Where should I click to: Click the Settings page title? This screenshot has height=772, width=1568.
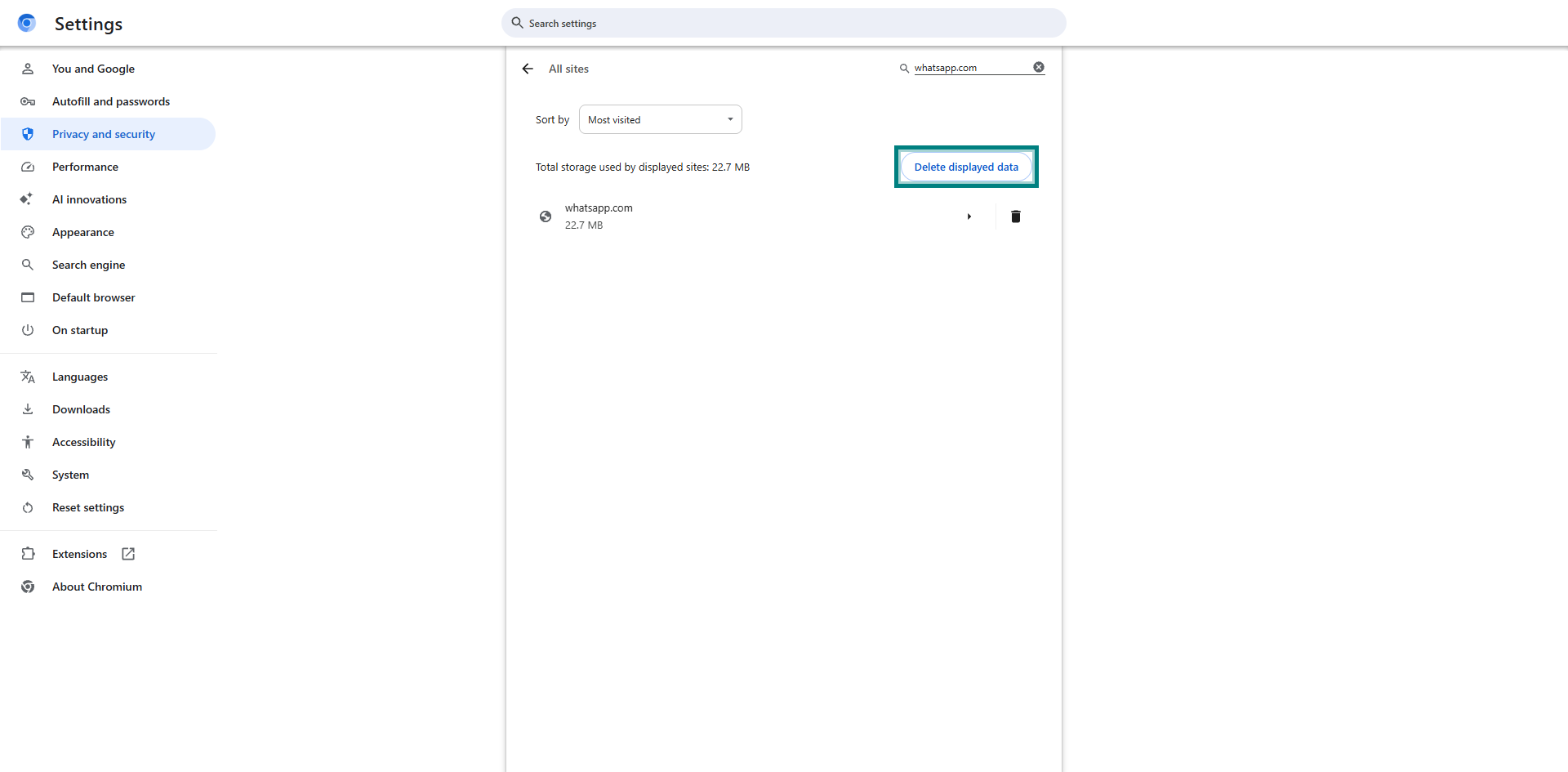[88, 24]
